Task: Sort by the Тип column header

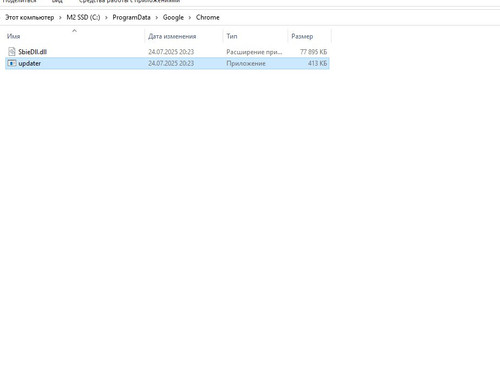Action: click(x=232, y=36)
